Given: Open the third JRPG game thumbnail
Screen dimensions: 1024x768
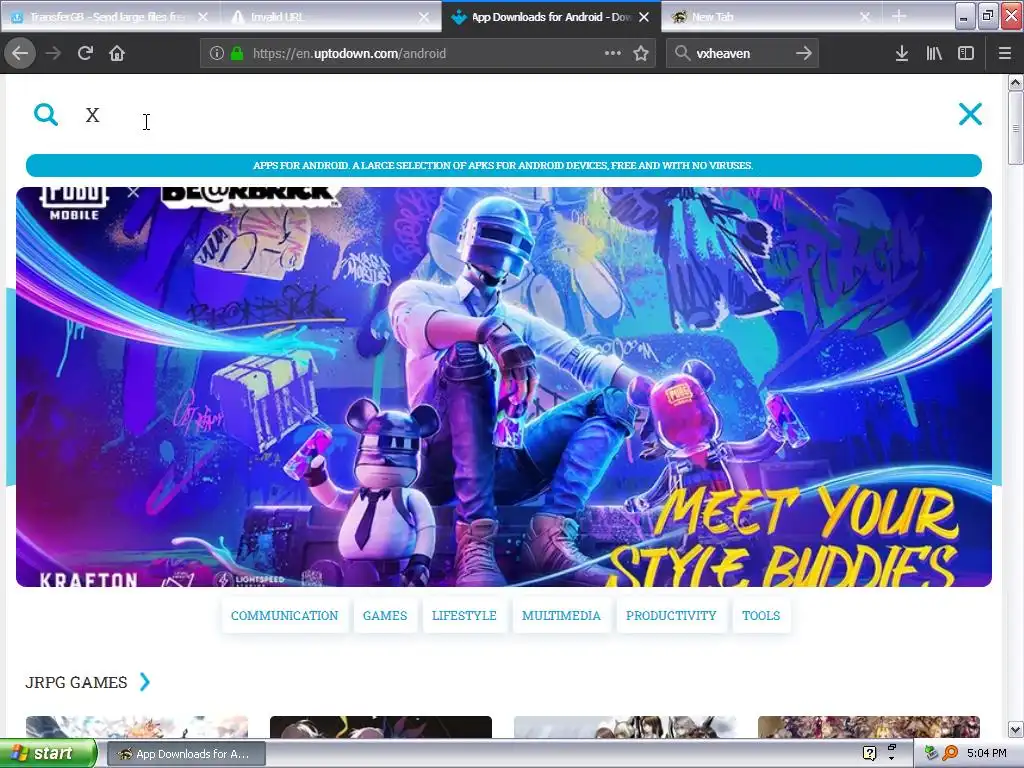Looking at the screenshot, I should coord(625,727).
